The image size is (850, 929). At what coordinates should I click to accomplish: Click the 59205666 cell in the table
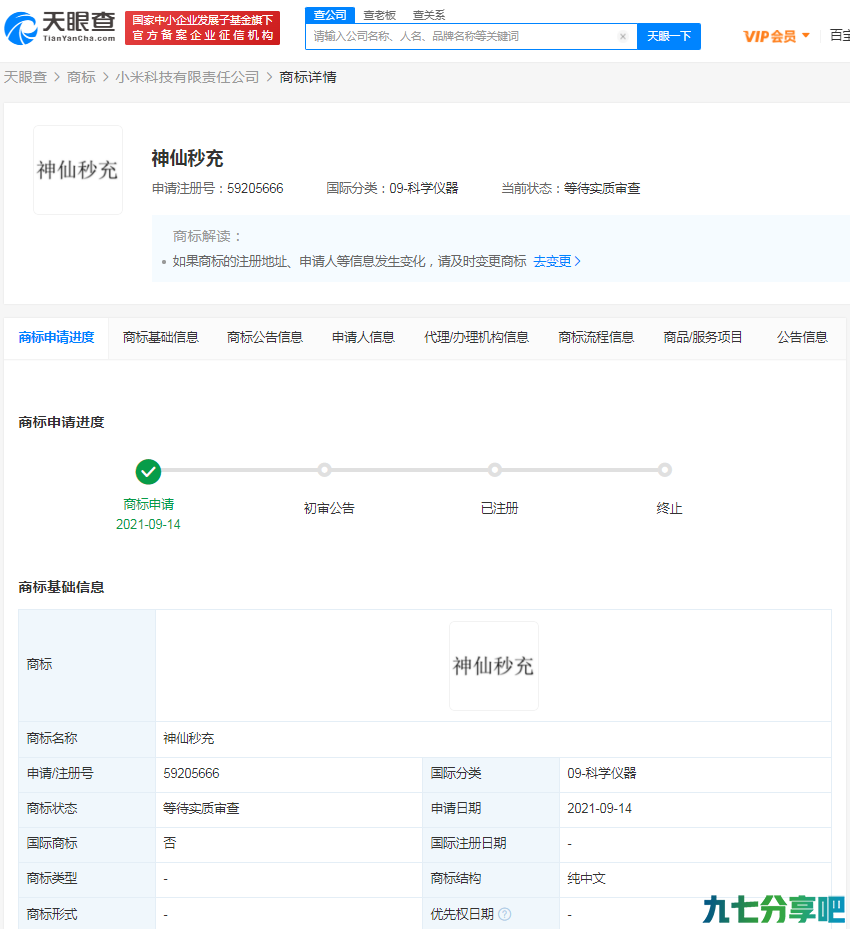point(289,773)
